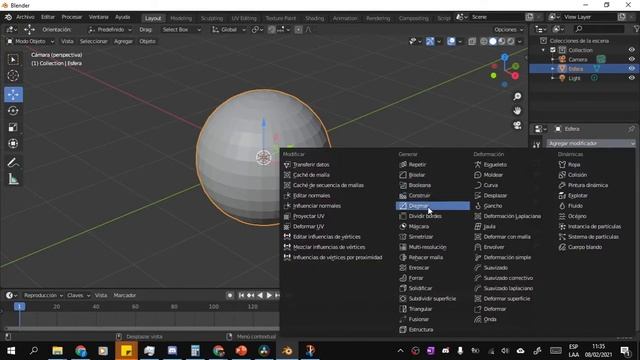
Task: Expand the Light item in outliner
Action: click(553, 78)
